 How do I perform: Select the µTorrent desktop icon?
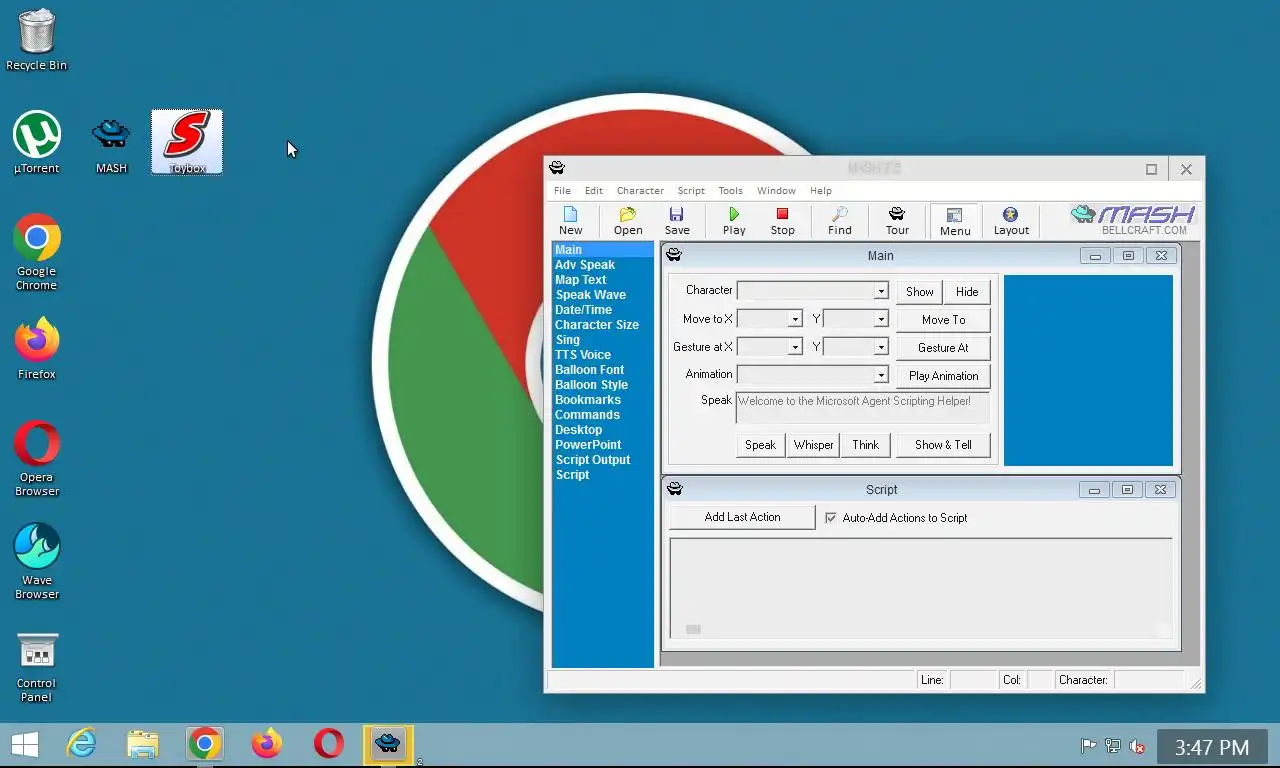coord(37,143)
